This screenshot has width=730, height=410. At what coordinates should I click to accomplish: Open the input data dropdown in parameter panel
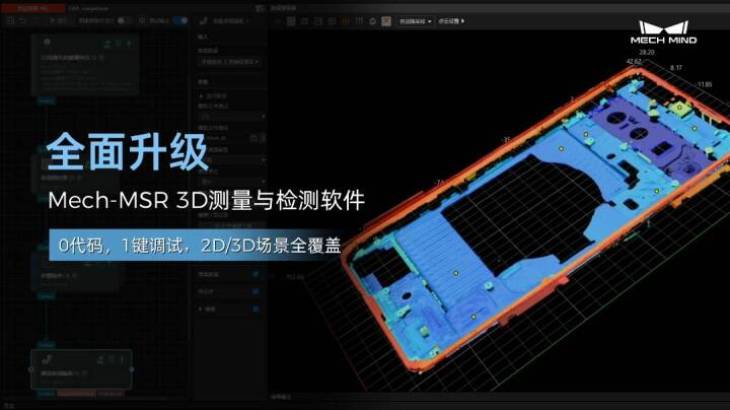[x=229, y=61]
